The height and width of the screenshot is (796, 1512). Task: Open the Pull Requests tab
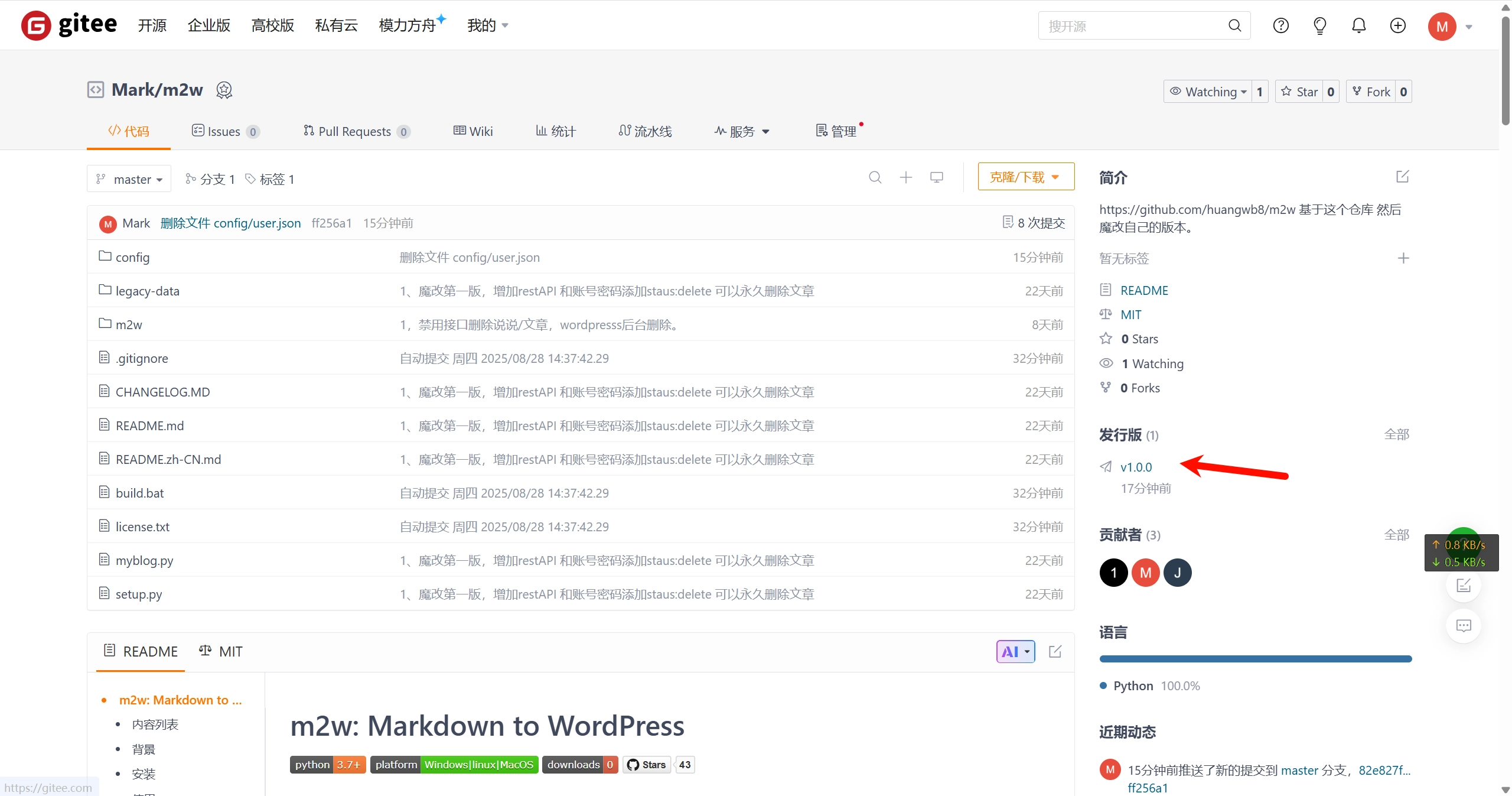(x=357, y=131)
